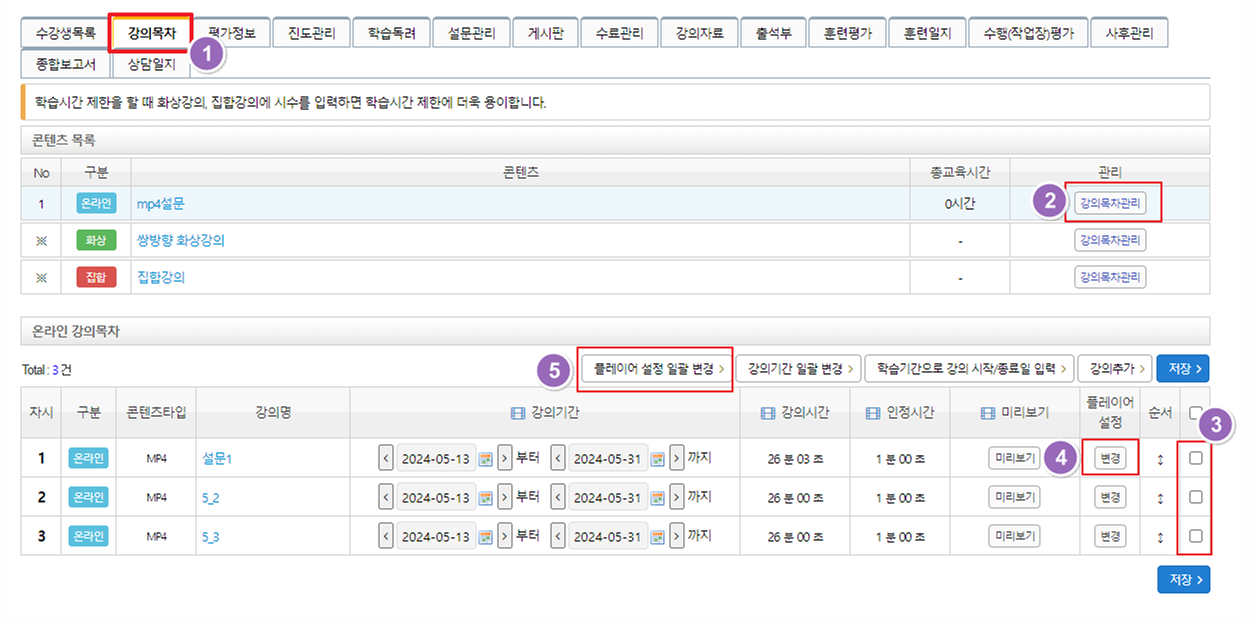The height and width of the screenshot is (623, 1256).
Task: Click 강의목차관리 button for mp4설문
Action: (x=1110, y=203)
